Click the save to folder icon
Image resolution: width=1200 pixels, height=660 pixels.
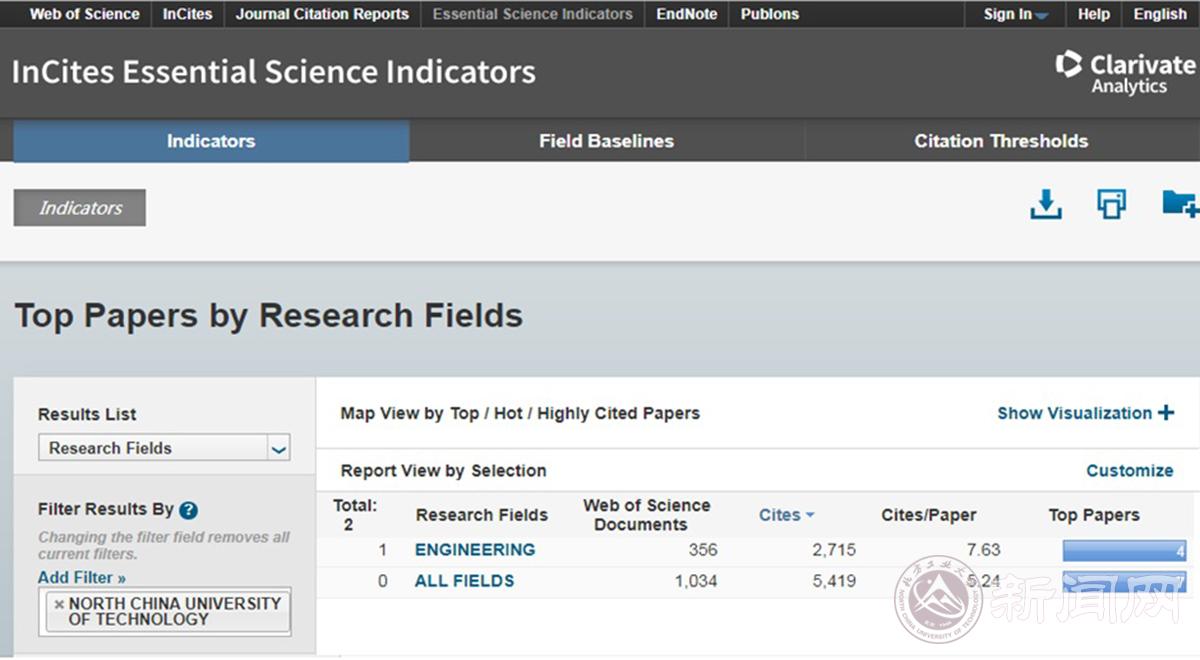pos(1180,204)
